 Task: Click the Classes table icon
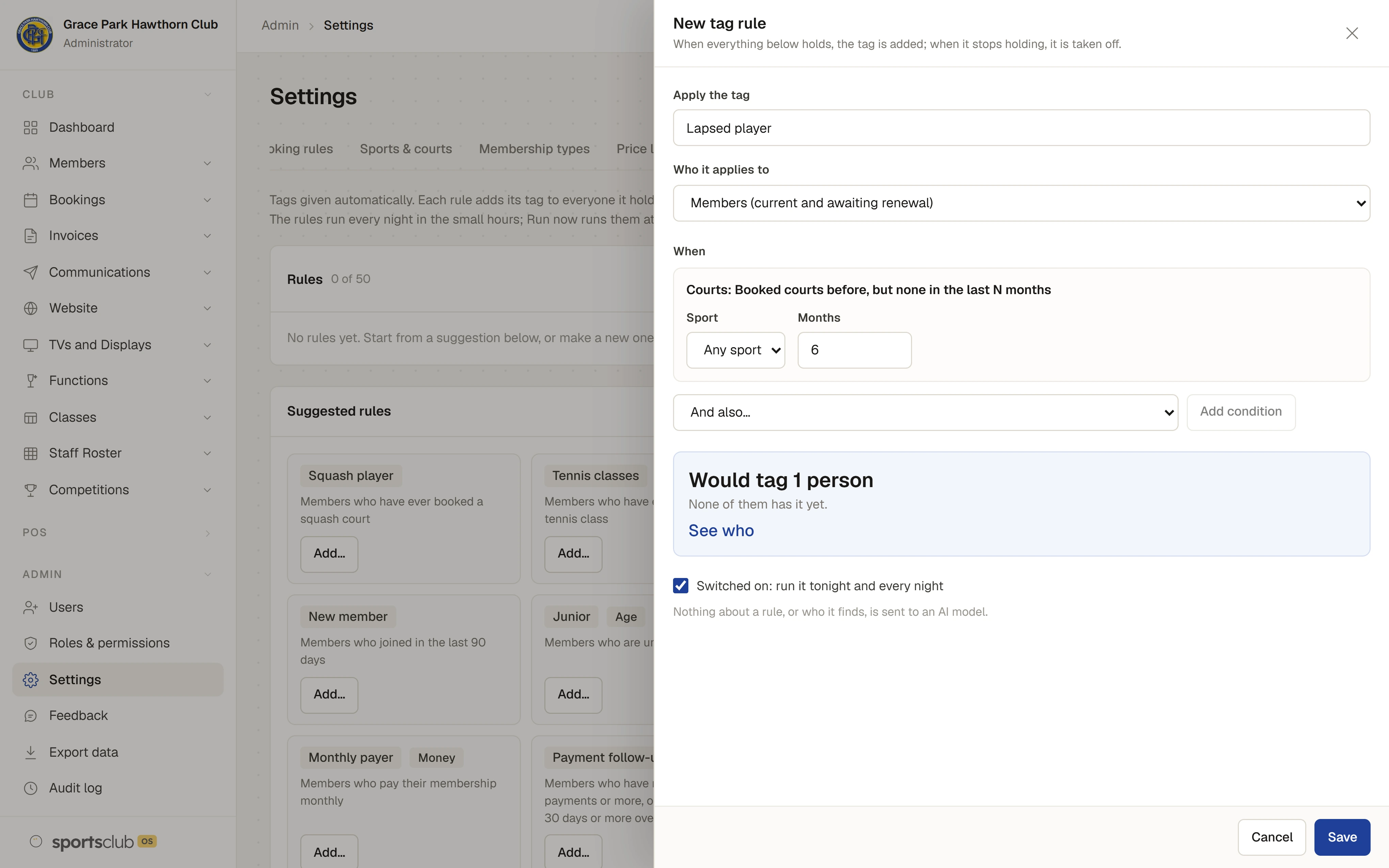pos(30,417)
